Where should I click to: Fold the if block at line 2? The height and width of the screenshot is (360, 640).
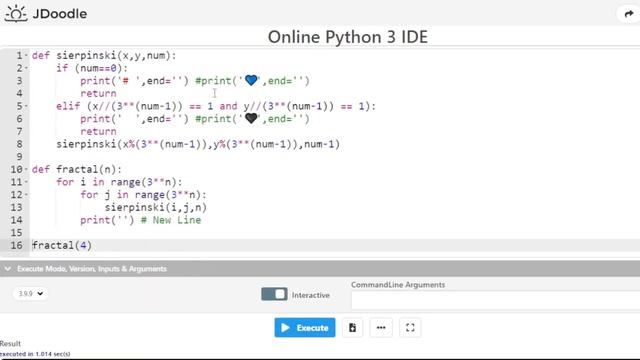click(x=27, y=68)
